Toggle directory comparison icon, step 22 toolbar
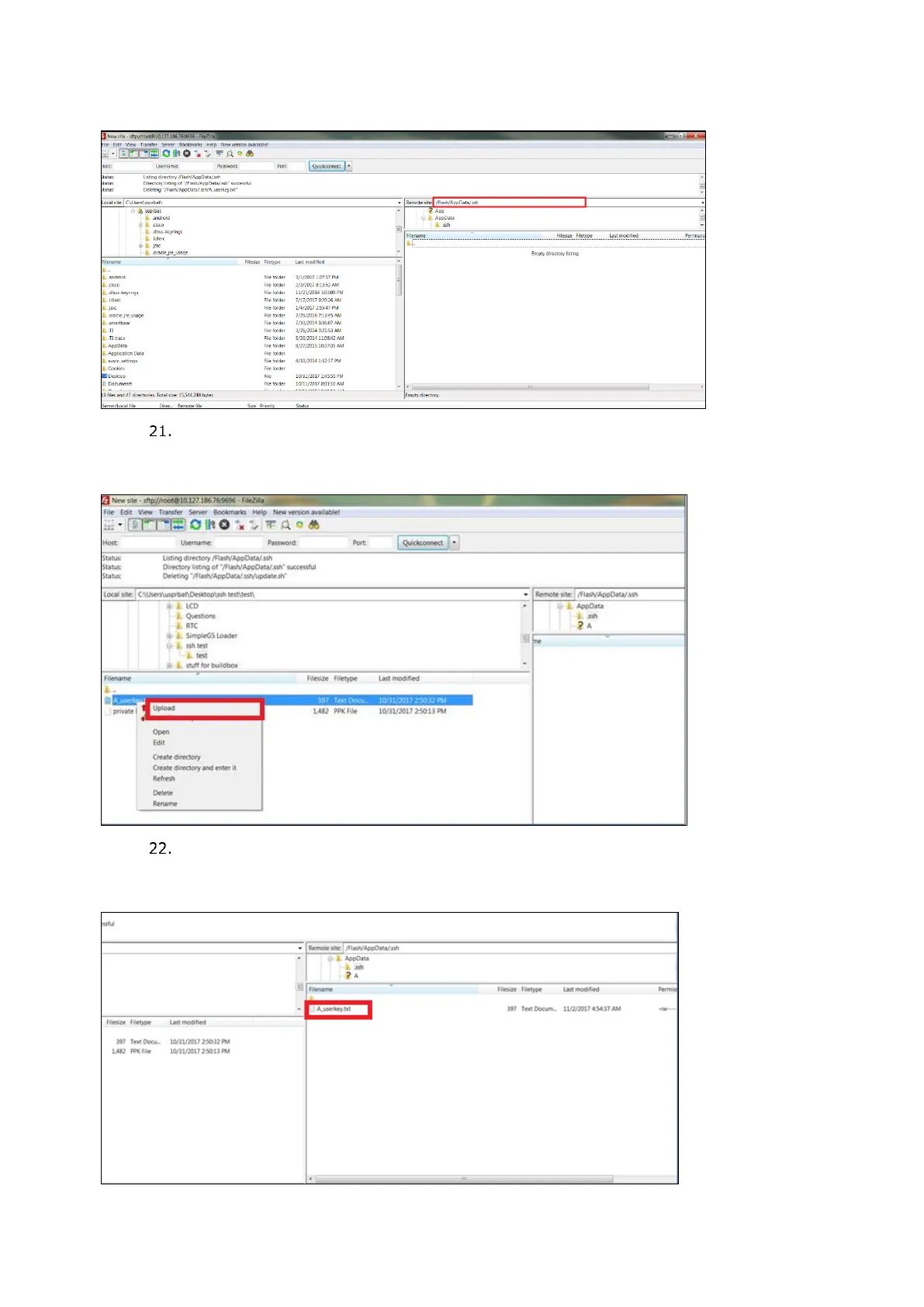The height and width of the screenshot is (1307, 924). pos(286,525)
